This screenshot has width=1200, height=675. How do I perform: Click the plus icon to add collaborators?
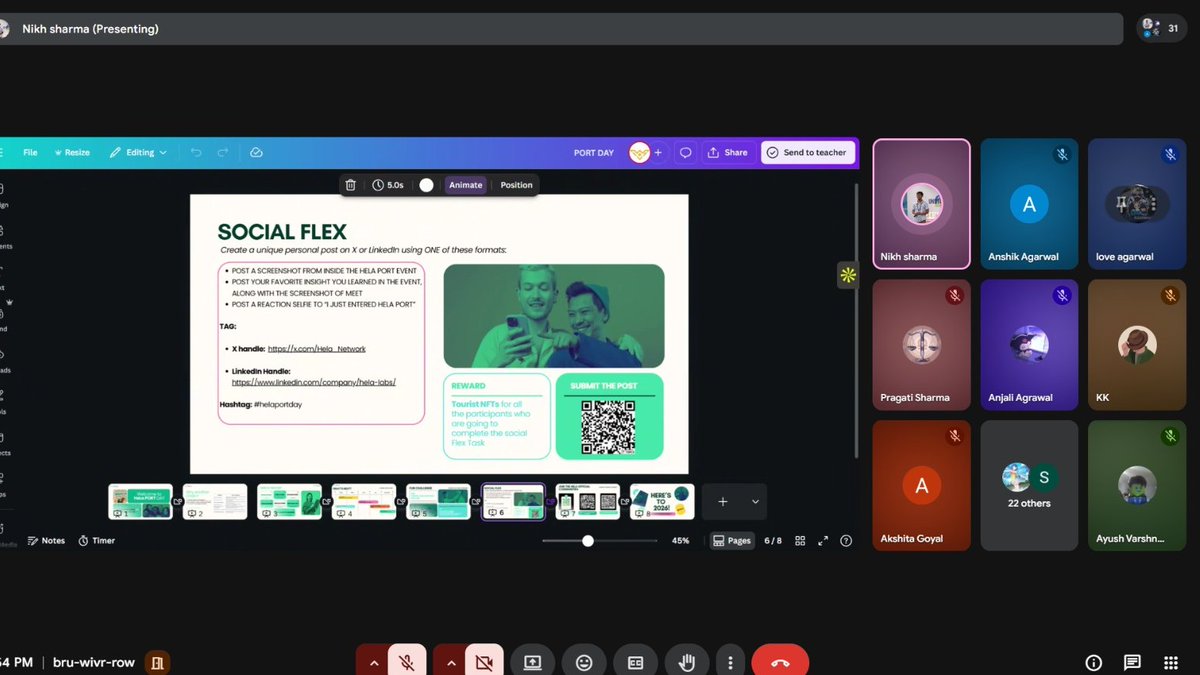(x=658, y=153)
